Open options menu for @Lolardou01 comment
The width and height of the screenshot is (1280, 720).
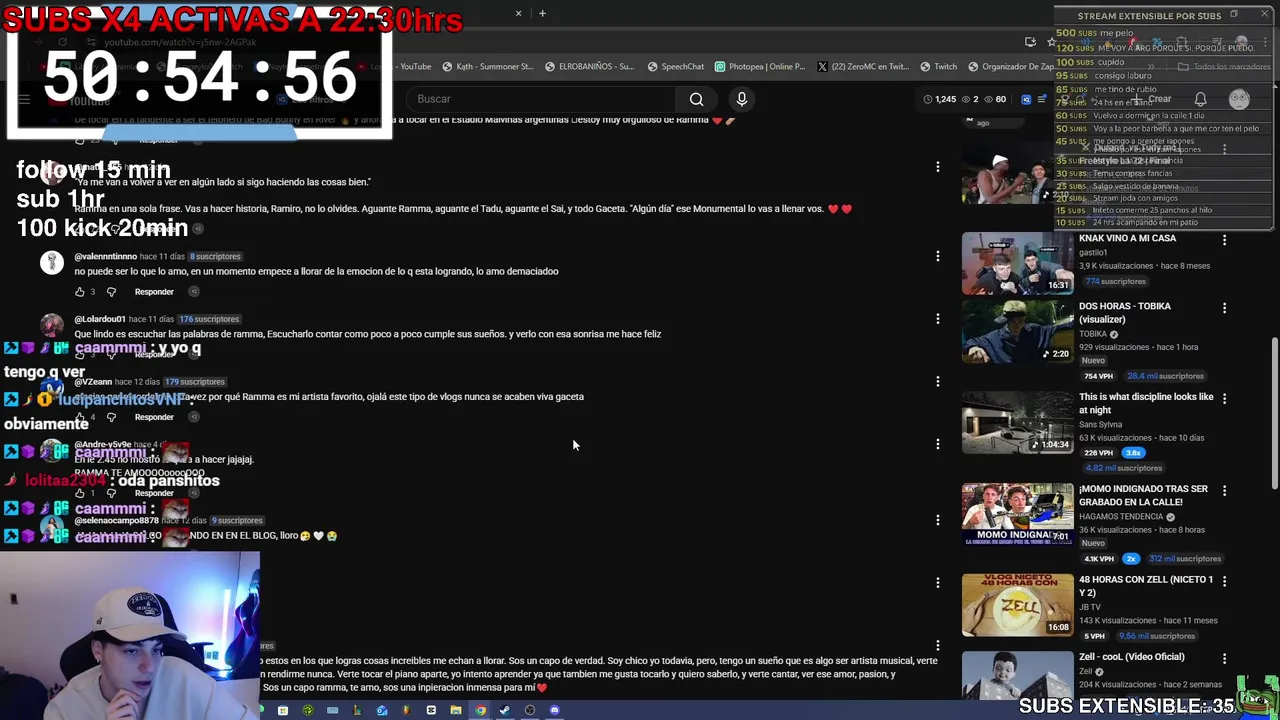pos(938,319)
